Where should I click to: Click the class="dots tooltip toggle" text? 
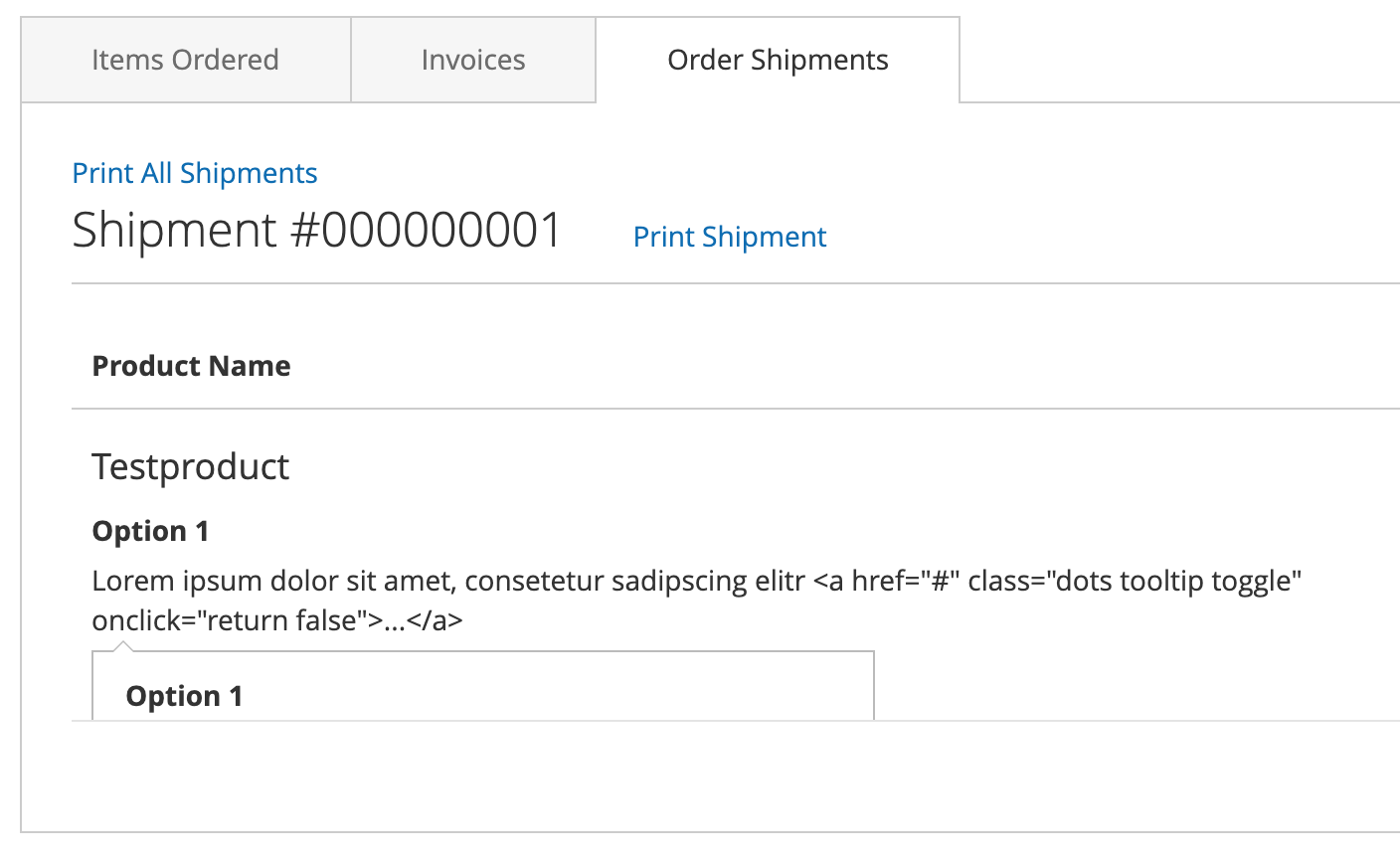pyautogui.click(x=1135, y=581)
